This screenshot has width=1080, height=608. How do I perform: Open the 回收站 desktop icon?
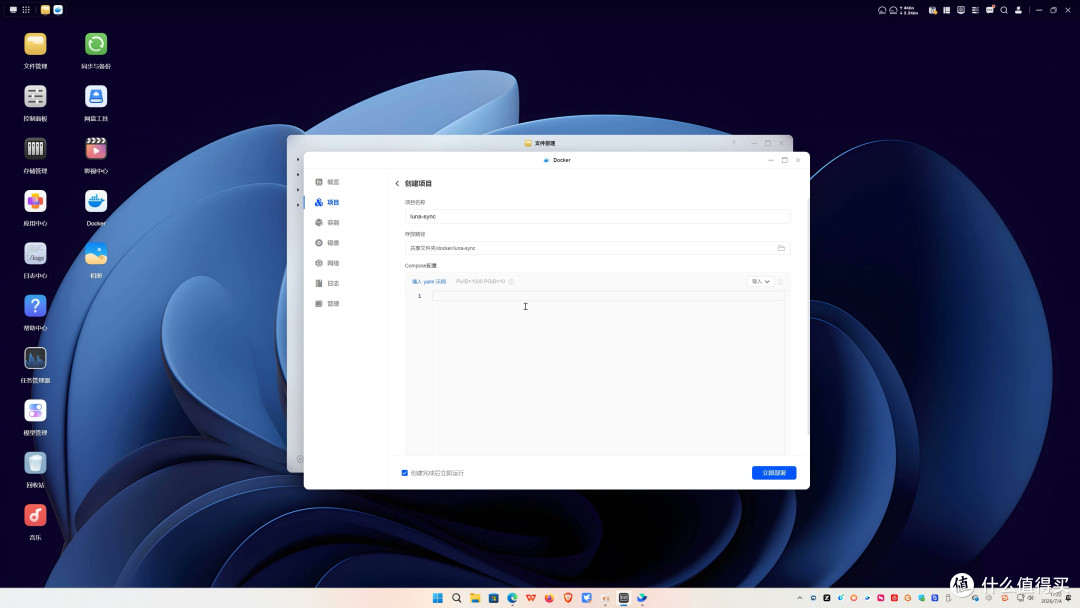35,463
